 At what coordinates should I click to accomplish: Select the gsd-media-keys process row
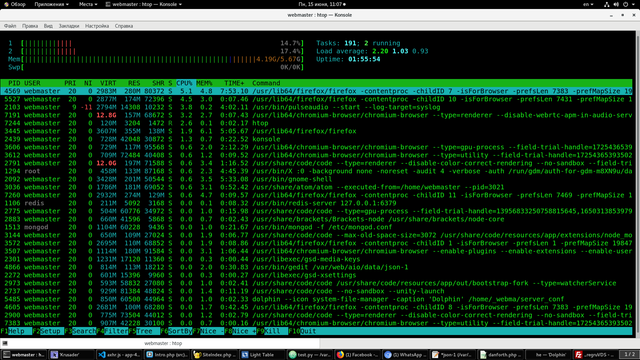pyautogui.click(x=316, y=259)
